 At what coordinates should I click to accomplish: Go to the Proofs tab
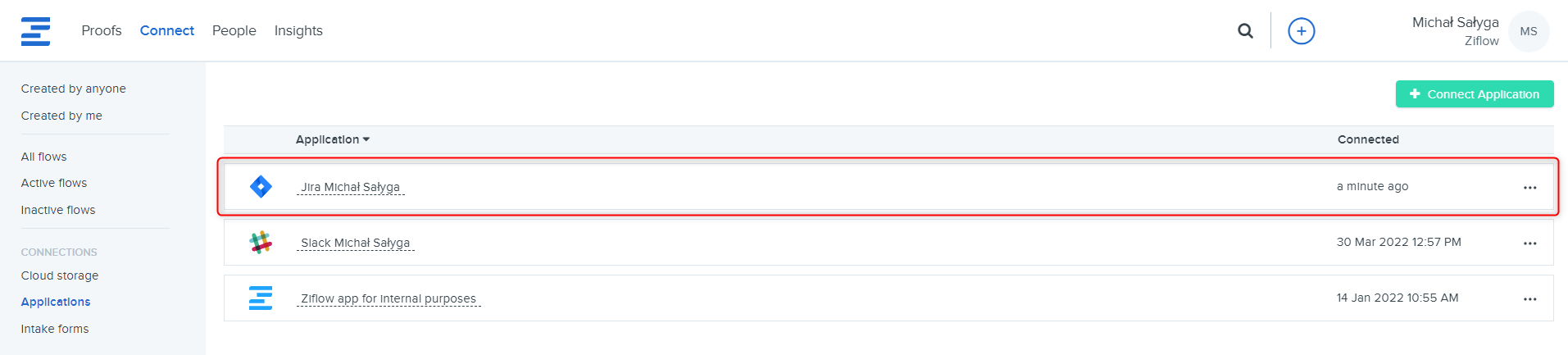pos(102,30)
